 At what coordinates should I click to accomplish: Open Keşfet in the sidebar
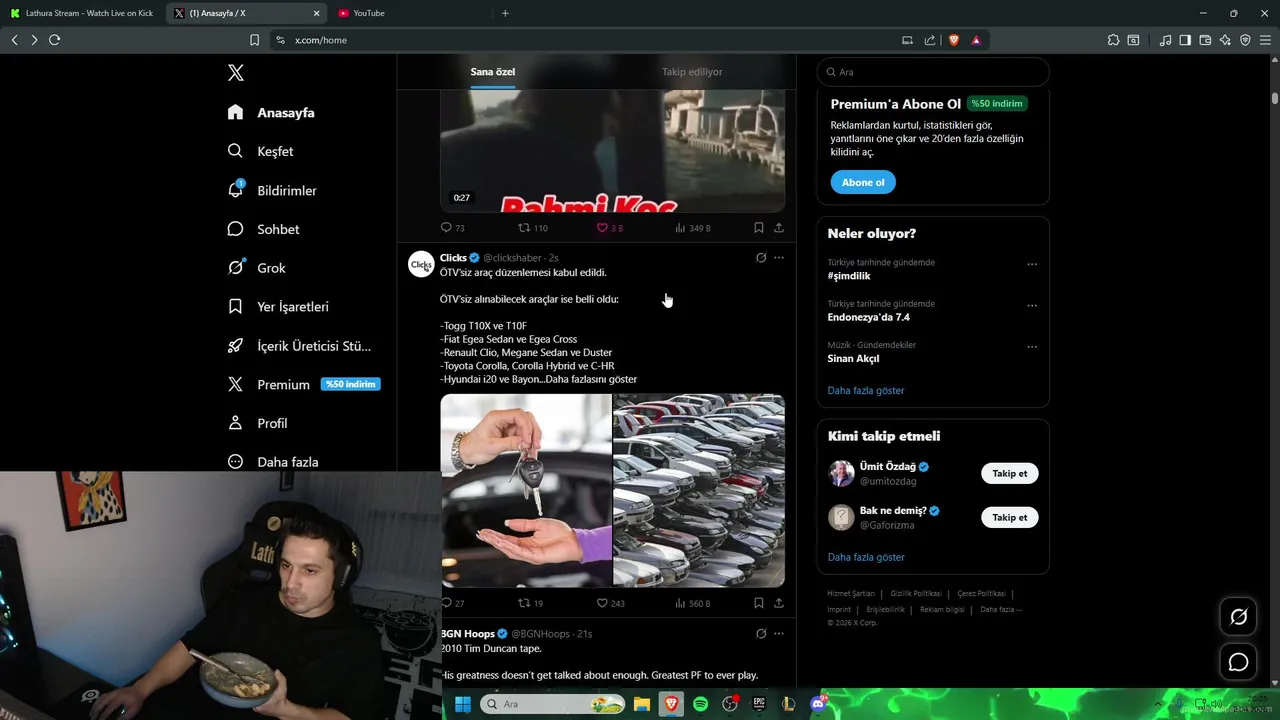click(260, 151)
